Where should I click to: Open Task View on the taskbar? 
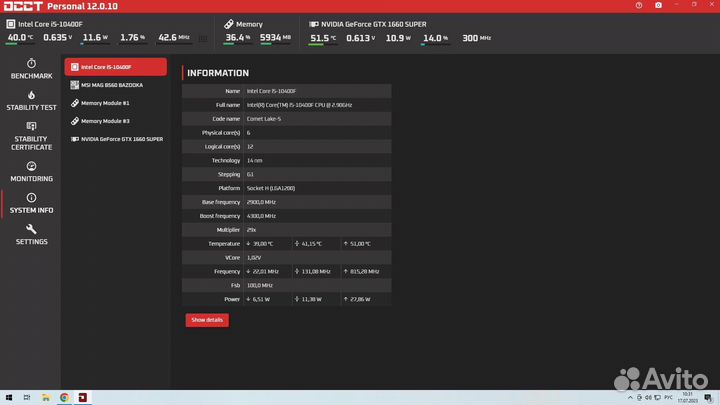[27, 398]
